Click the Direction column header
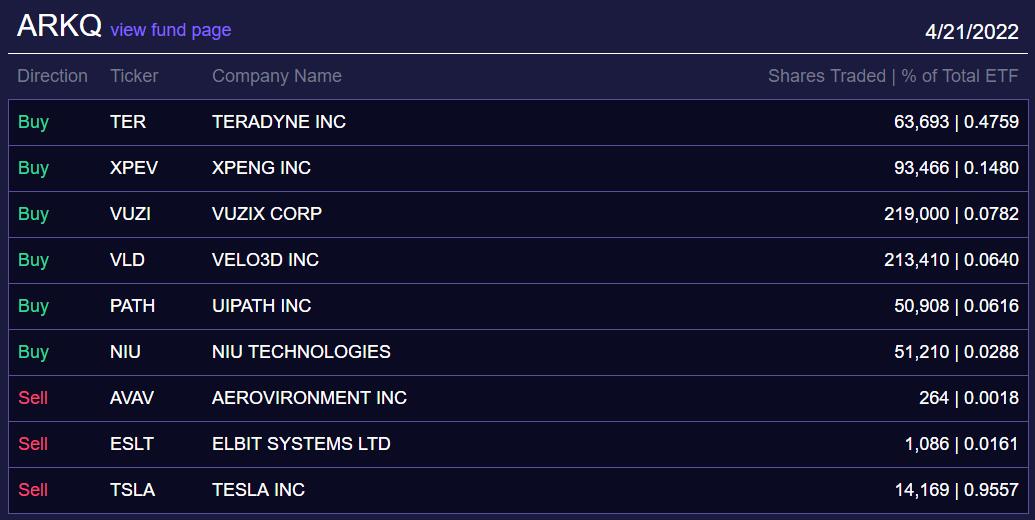The width and height of the screenshot is (1035, 520). tap(52, 76)
